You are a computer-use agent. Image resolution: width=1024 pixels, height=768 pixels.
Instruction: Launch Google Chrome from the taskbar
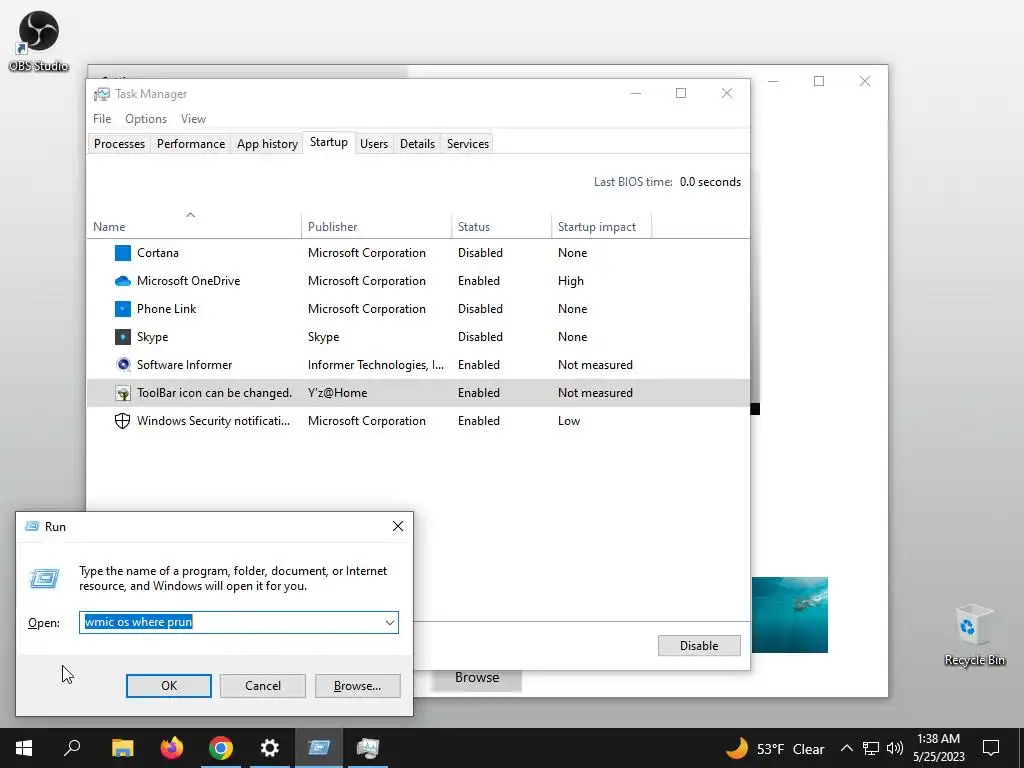221,748
